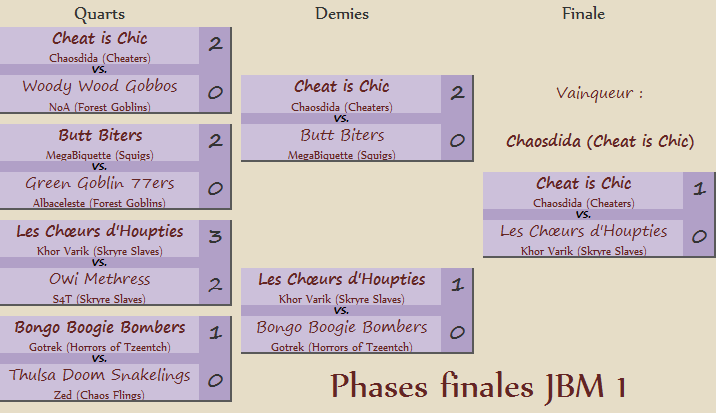Click the winner name Chaosdida (Cheat is Chic)
Image resolution: width=716 pixels, height=413 pixels.
(x=600, y=141)
